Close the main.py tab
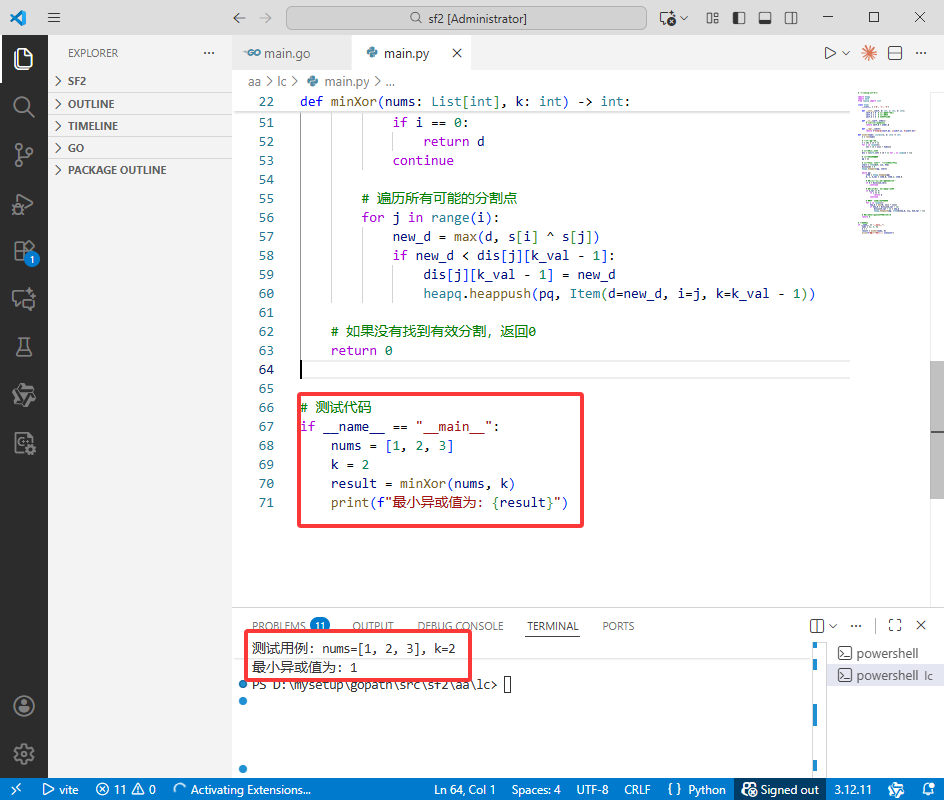 click(457, 53)
